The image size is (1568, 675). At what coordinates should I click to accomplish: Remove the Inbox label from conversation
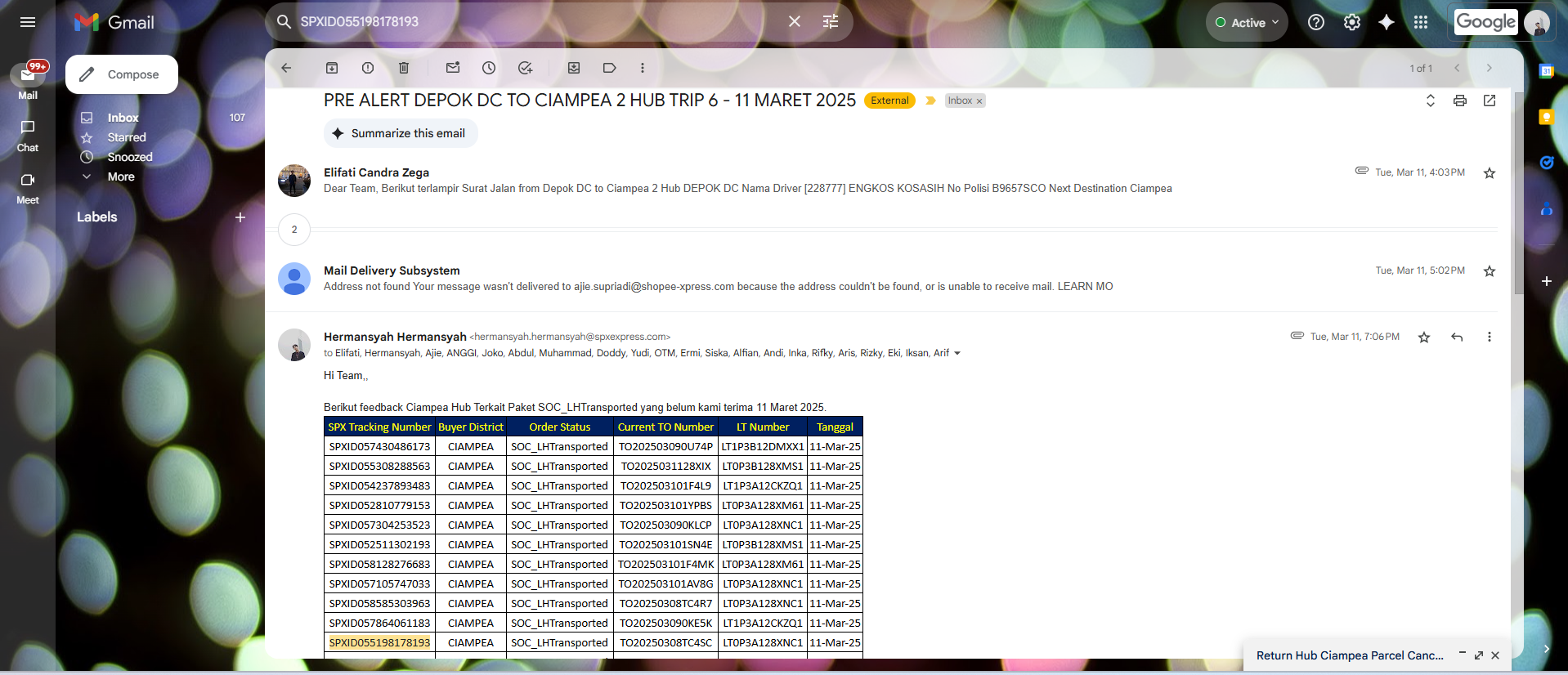[979, 101]
